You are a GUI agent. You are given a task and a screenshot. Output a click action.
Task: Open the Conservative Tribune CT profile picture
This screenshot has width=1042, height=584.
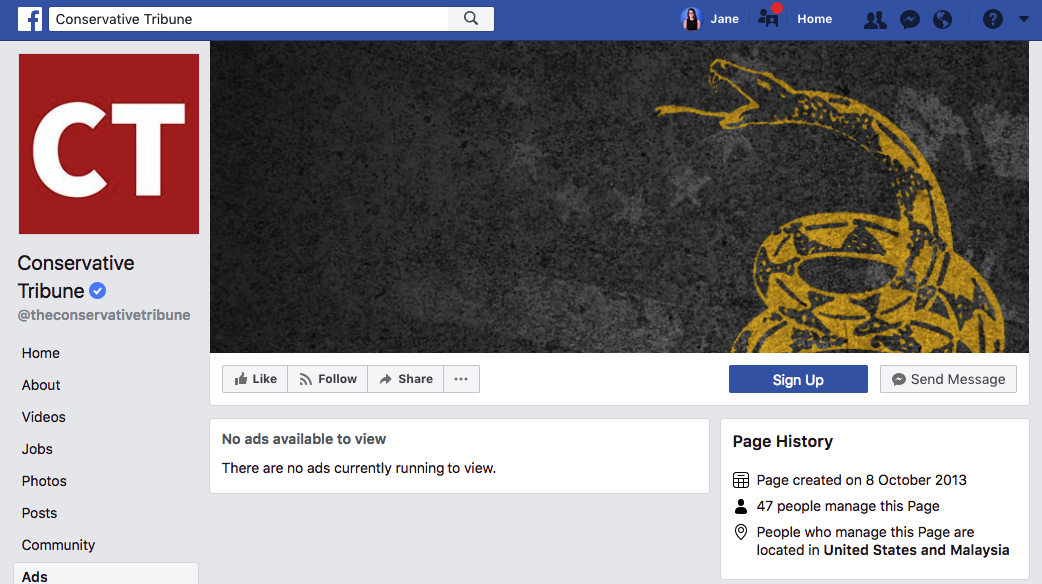pyautogui.click(x=109, y=144)
